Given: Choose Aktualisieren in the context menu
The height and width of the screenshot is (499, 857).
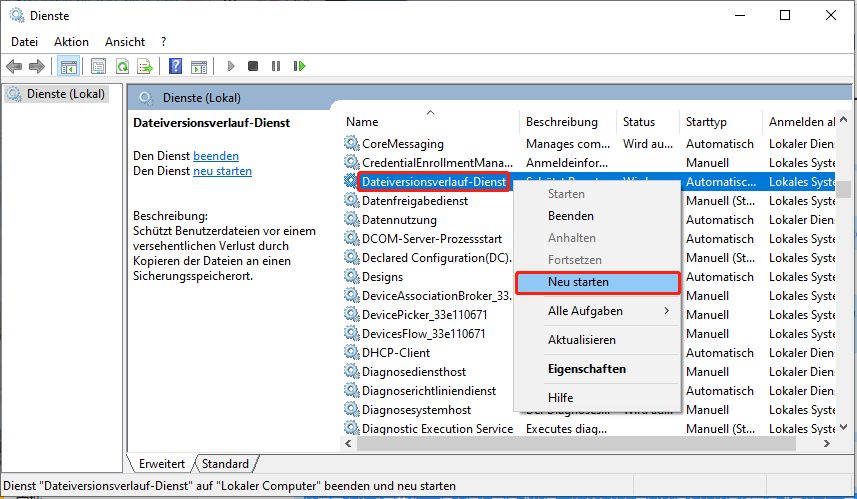Looking at the screenshot, I should pyautogui.click(x=597, y=340).
